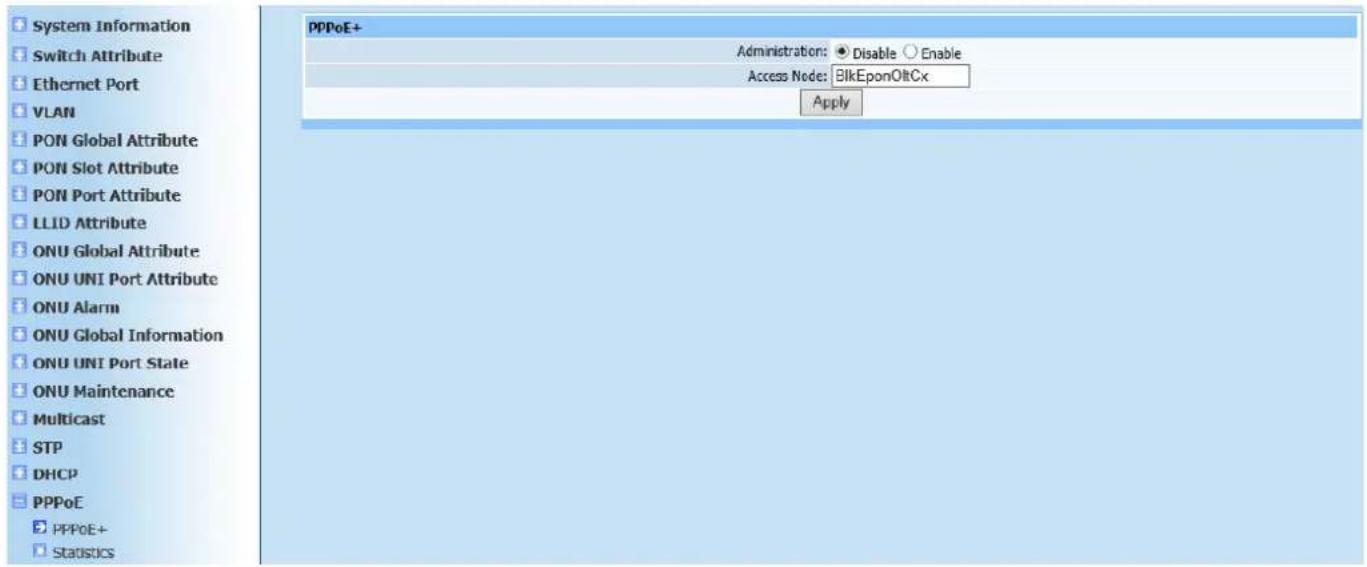Open the Multicast entry
Viewport: 1367px width, 567px height.
point(67,419)
